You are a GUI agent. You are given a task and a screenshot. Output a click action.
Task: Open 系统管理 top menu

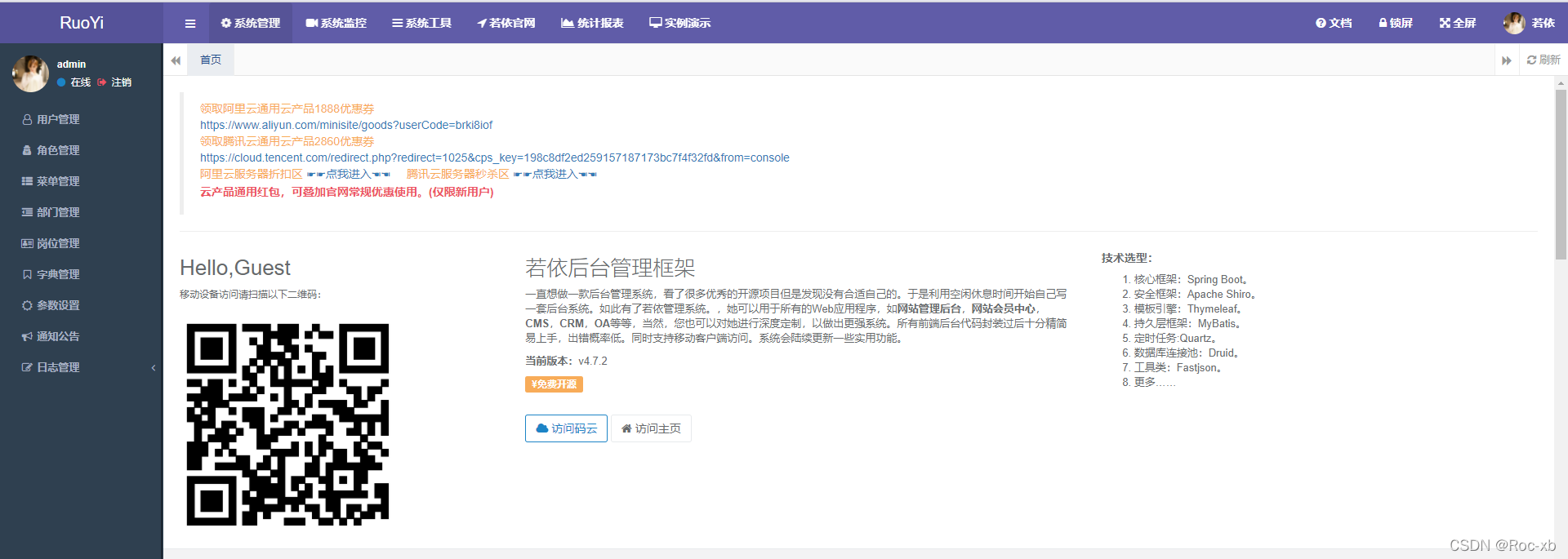pyautogui.click(x=251, y=23)
